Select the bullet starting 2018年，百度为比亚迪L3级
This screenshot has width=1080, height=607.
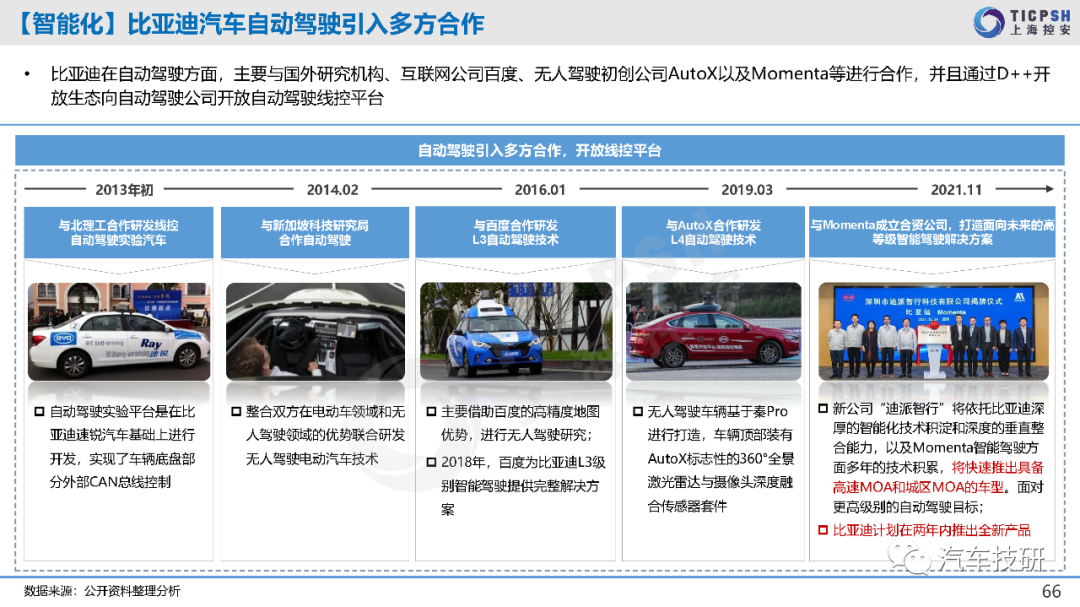(523, 485)
